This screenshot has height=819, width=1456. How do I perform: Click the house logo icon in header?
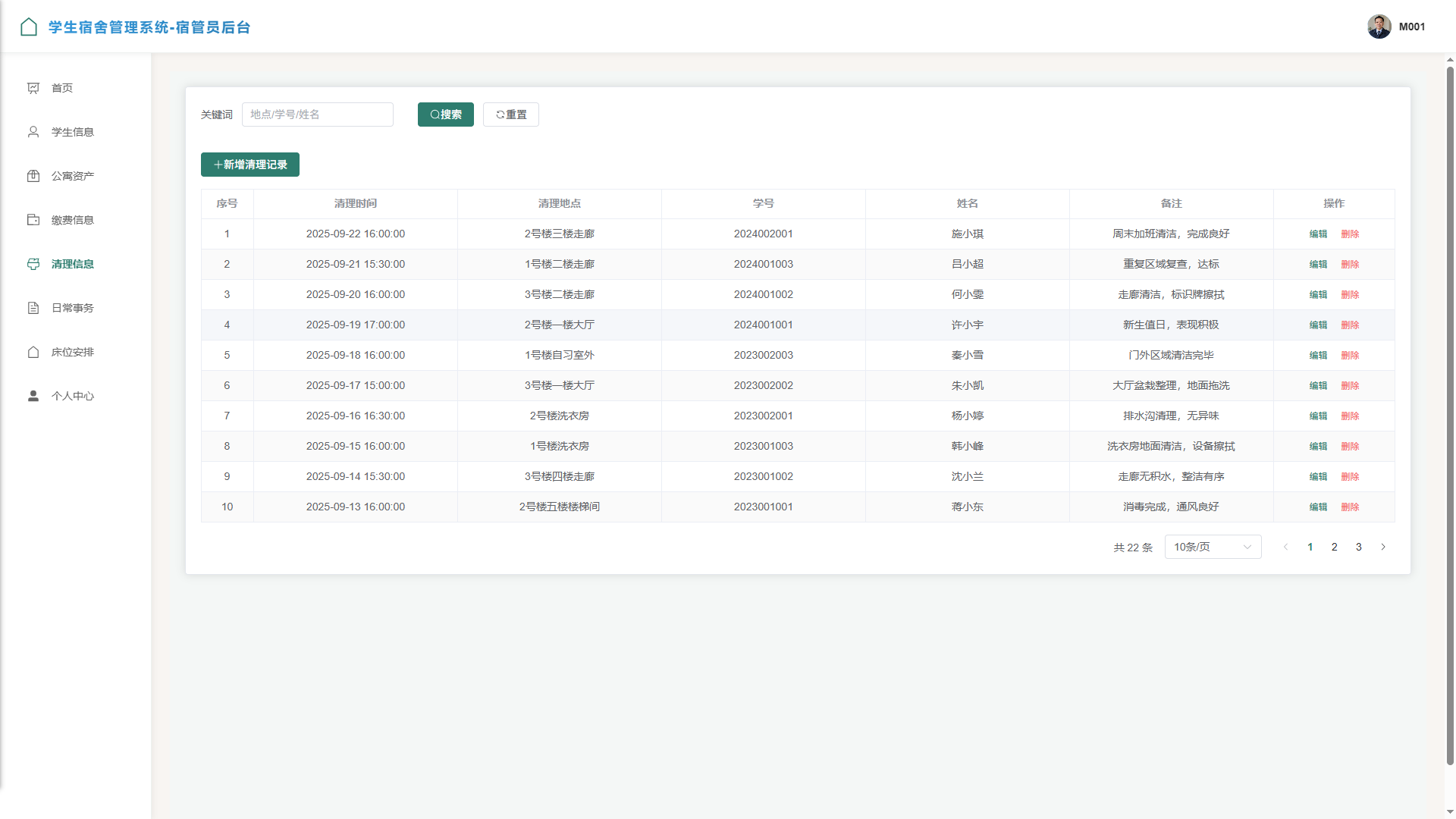click(x=29, y=27)
